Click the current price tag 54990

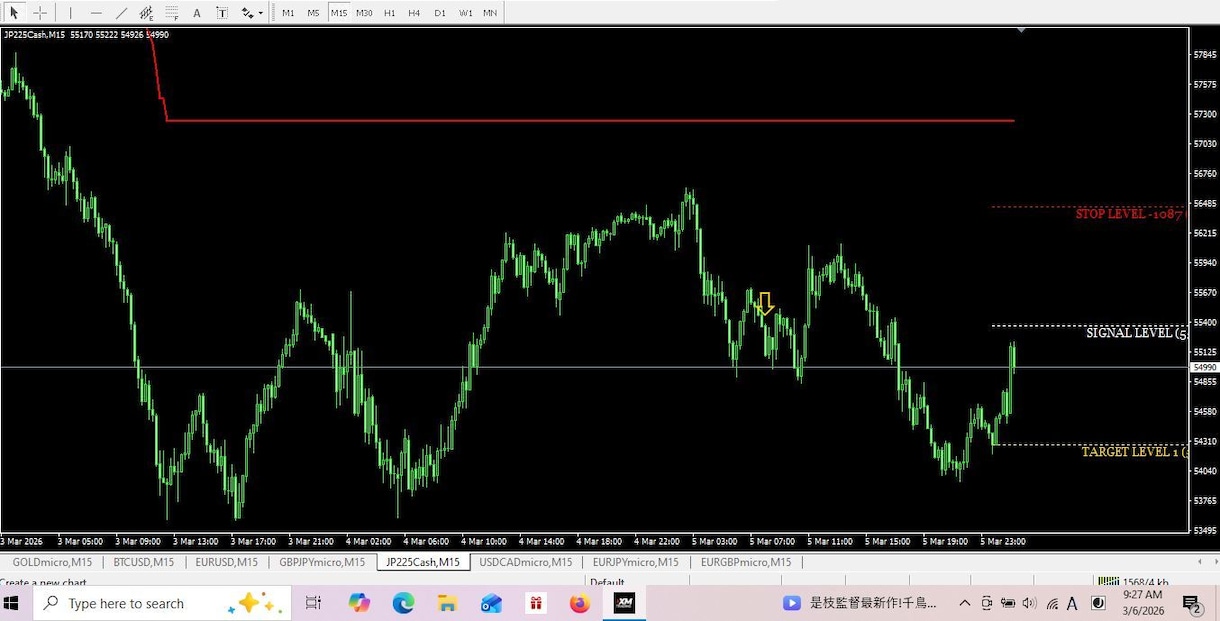[1204, 368]
